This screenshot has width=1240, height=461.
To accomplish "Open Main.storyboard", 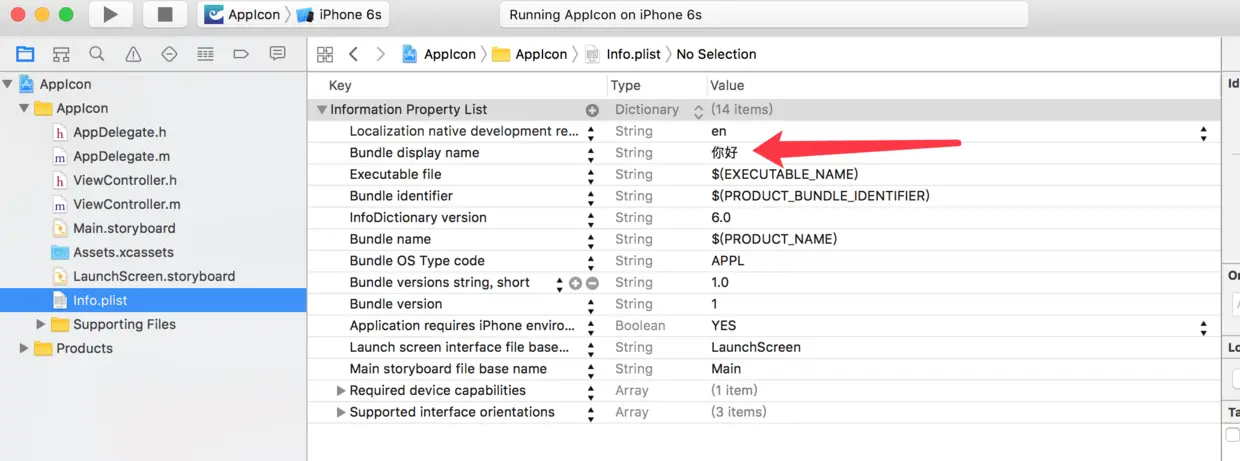I will (x=124, y=228).
